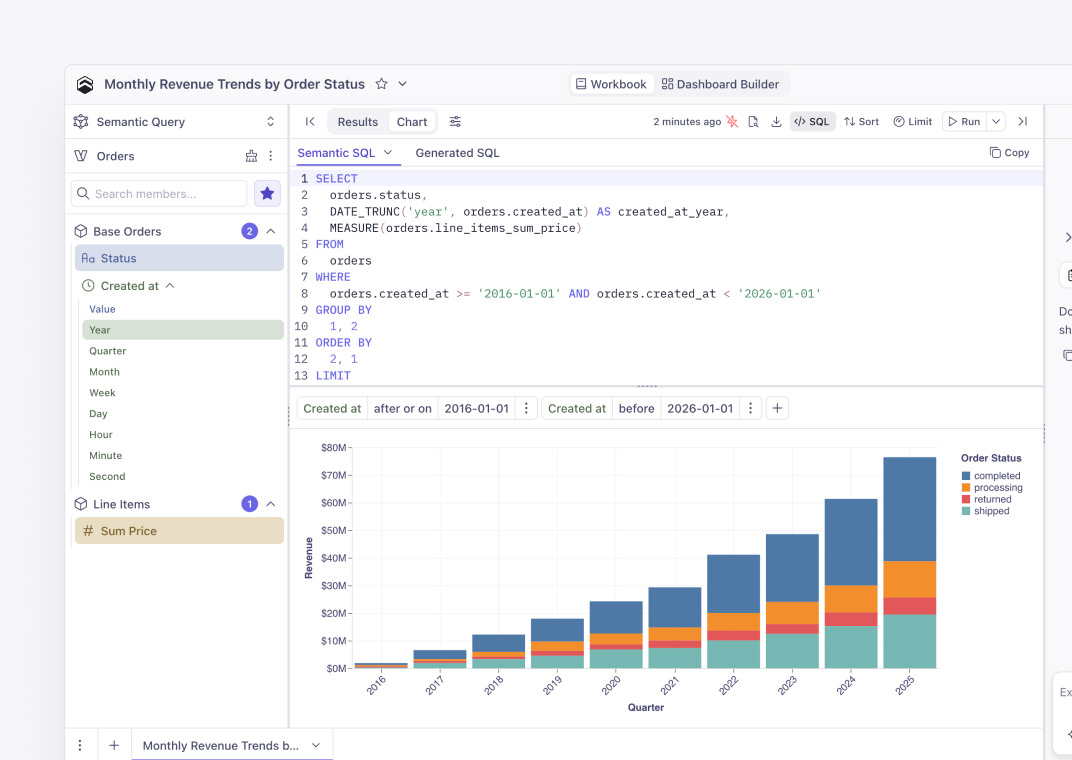Viewport: 1072px width, 760px height.
Task: Click the editor resize handle dots
Action: point(647,386)
